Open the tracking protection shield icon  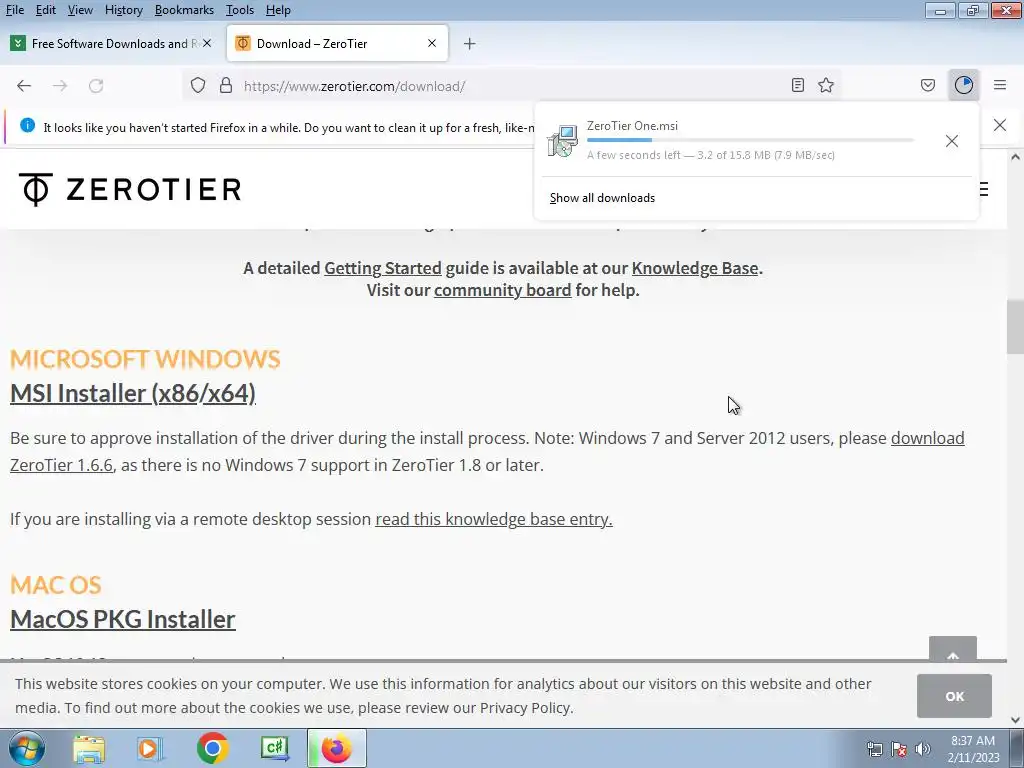point(198,86)
